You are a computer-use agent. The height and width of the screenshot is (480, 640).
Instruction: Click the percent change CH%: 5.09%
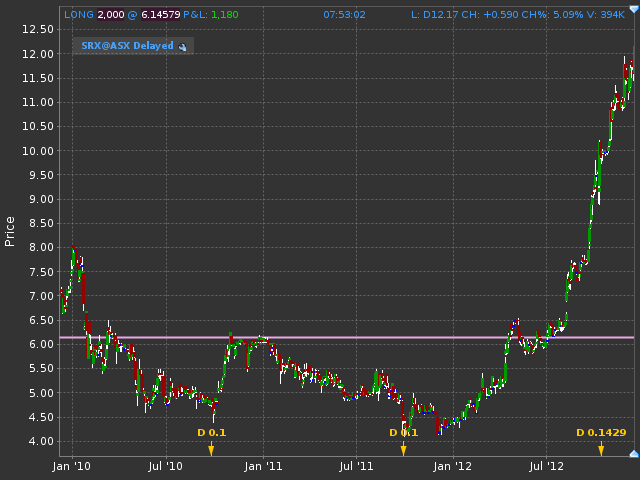click(552, 15)
